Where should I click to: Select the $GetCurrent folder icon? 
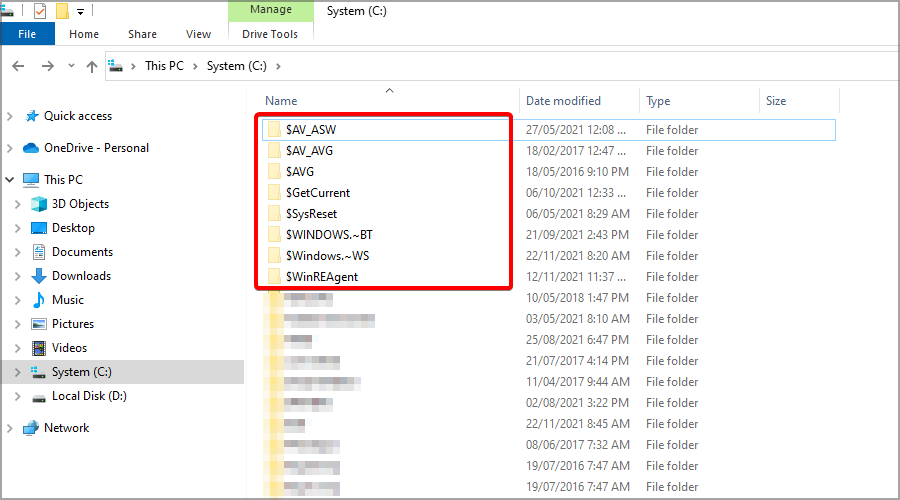274,193
